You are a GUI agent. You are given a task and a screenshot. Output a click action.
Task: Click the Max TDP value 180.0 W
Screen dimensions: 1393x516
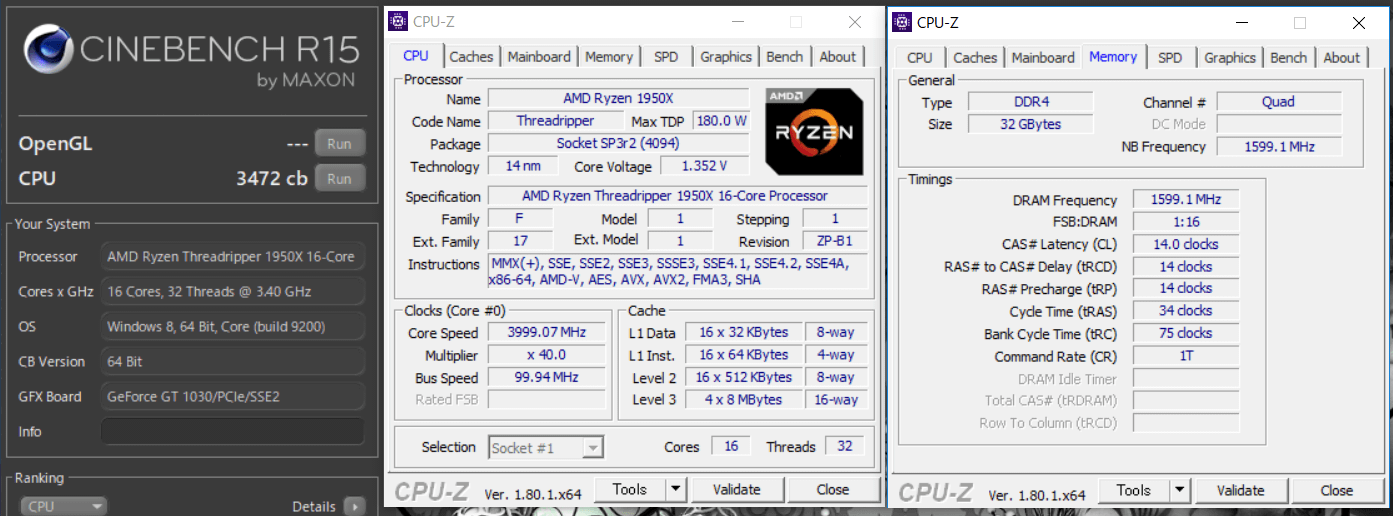pyautogui.click(x=720, y=121)
